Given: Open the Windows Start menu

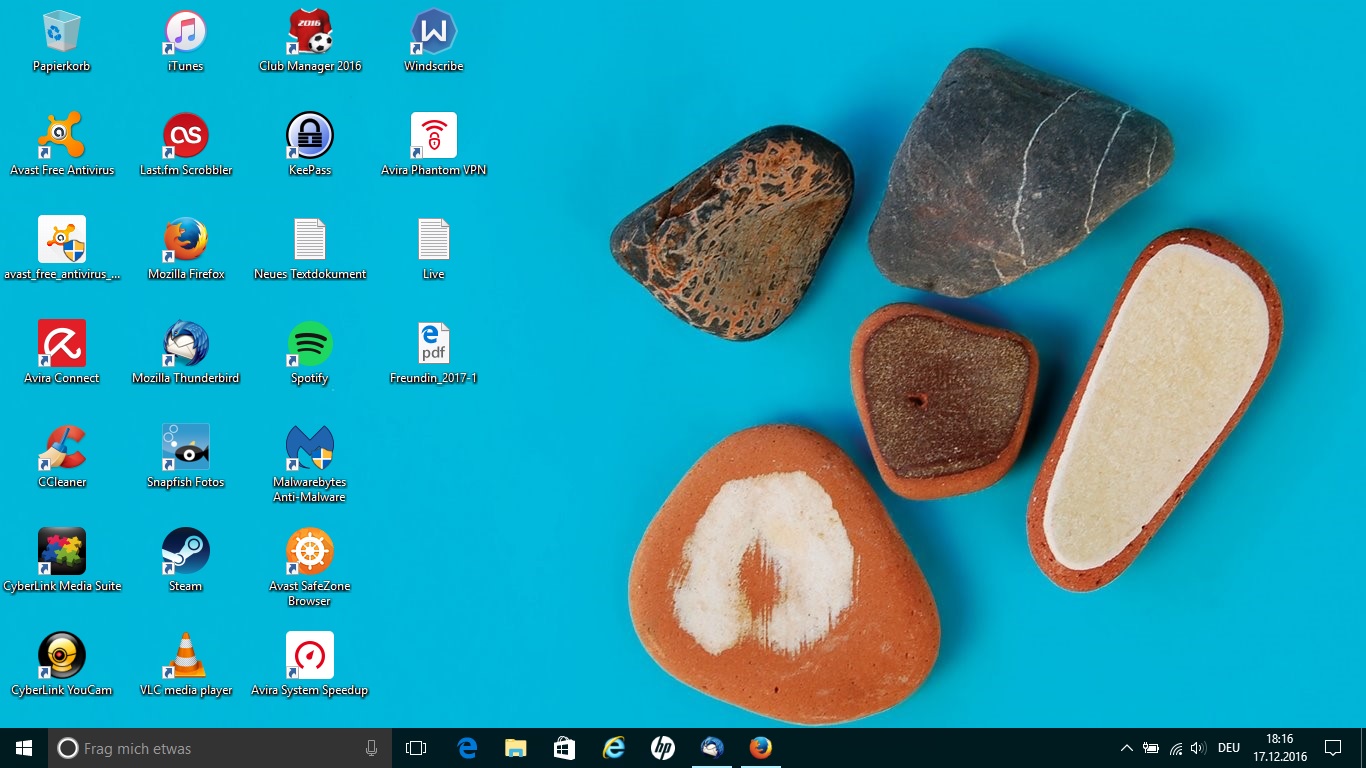Looking at the screenshot, I should [24, 748].
